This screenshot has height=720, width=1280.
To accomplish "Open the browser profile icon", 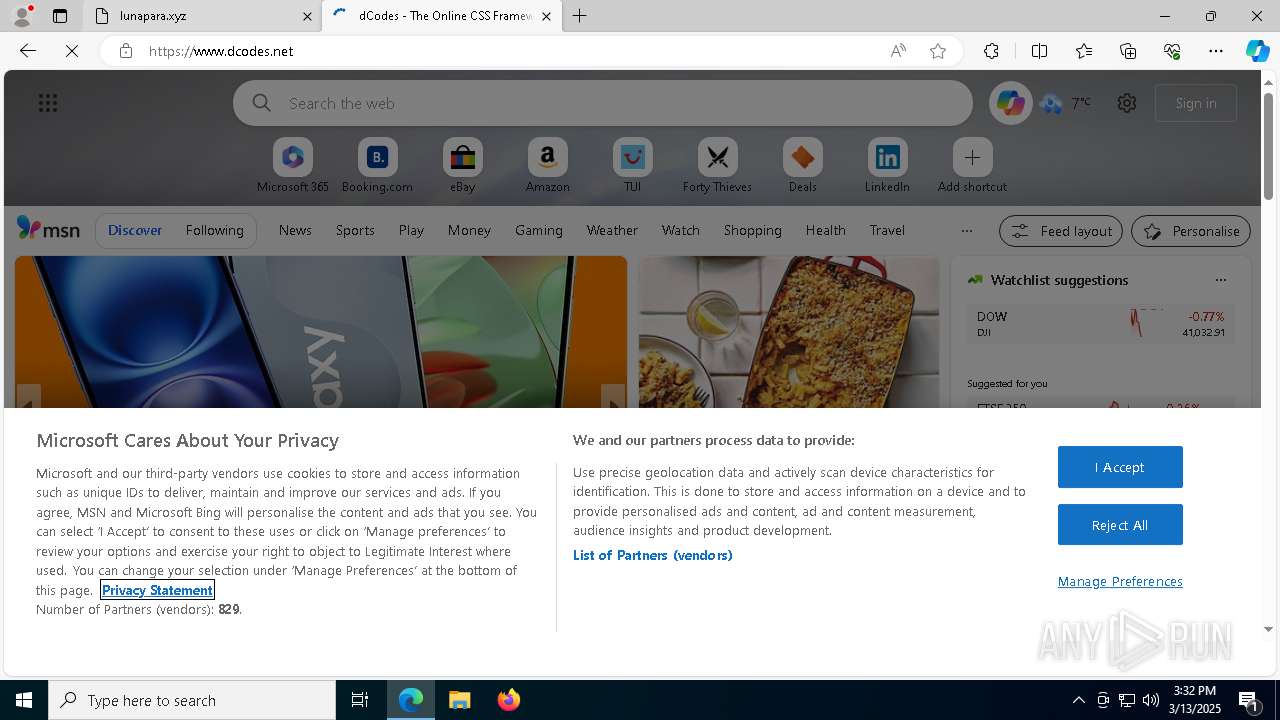I will coord(21,16).
